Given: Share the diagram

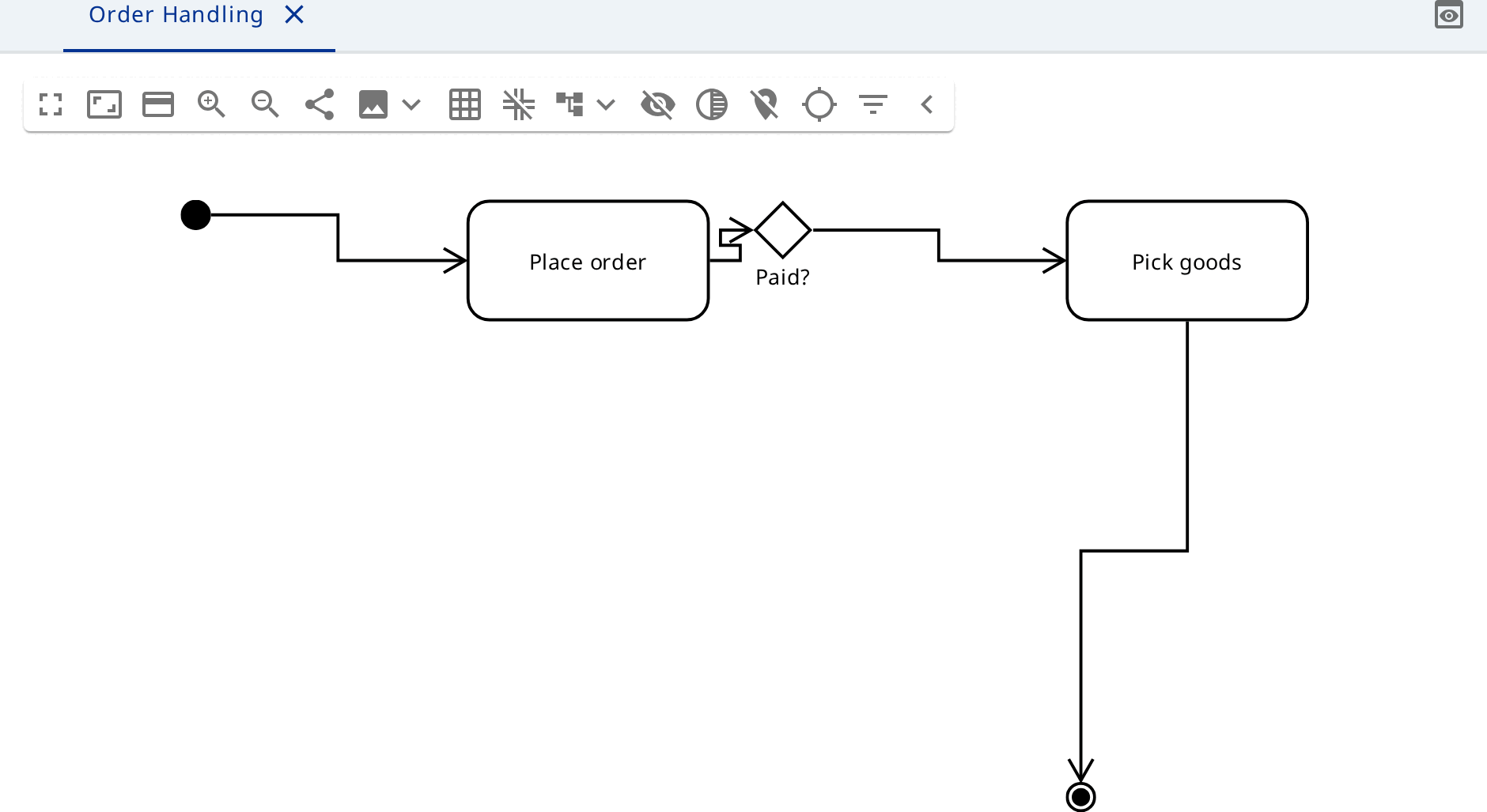Looking at the screenshot, I should tap(320, 104).
